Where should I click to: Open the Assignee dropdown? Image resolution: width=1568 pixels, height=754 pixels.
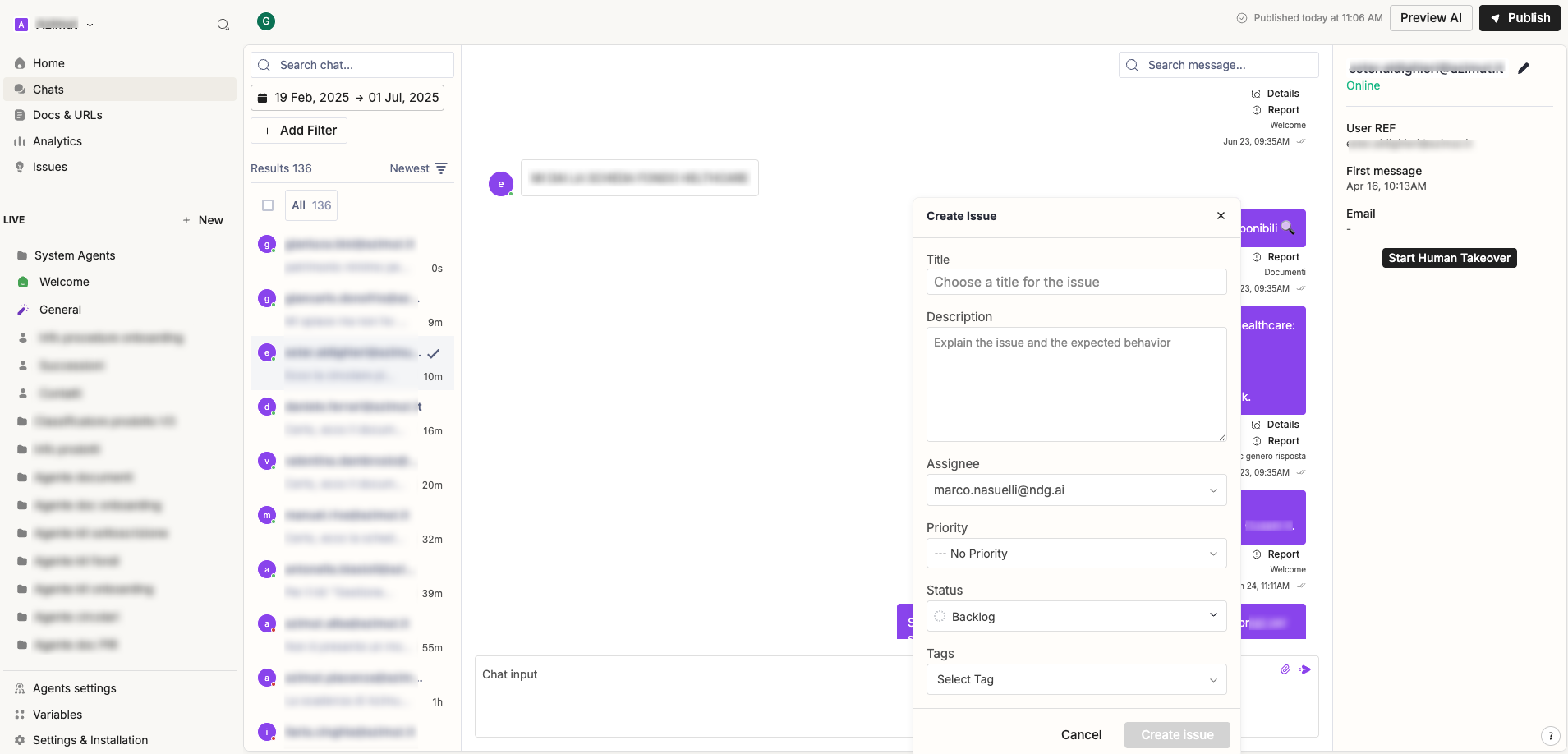[1076, 490]
